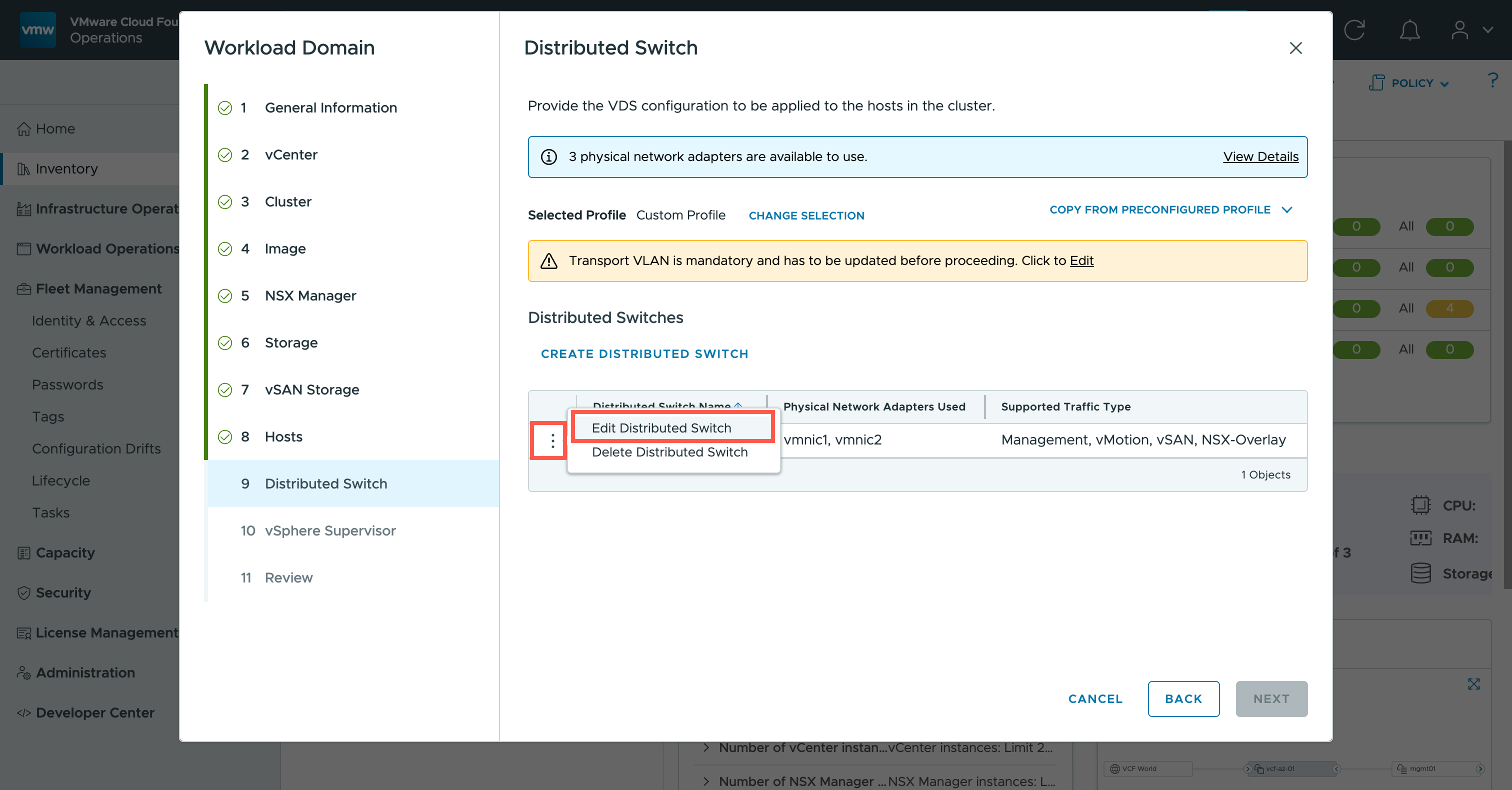Go to General Information wizard step

330,107
